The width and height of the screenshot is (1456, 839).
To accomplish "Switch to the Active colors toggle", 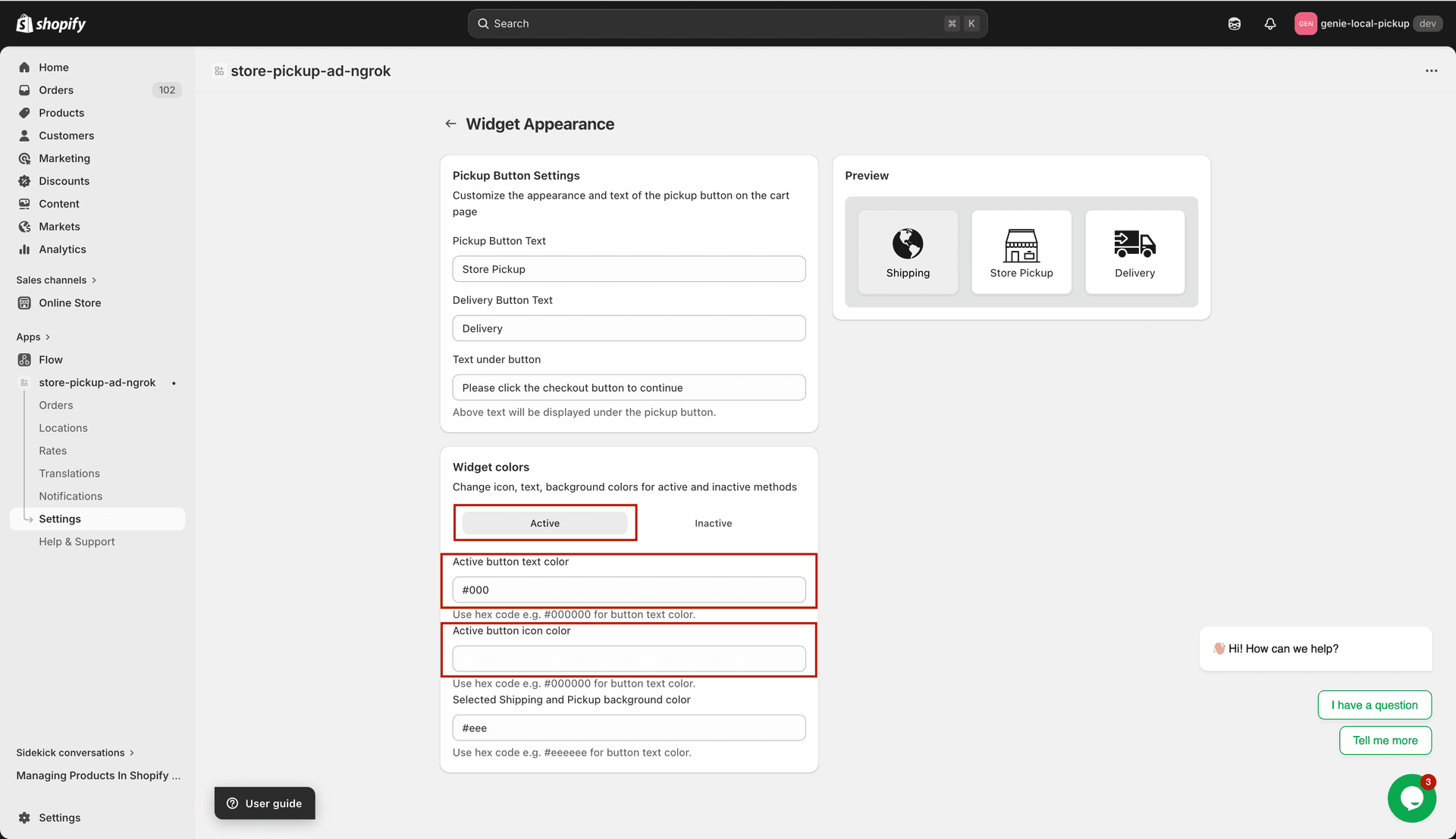I will click(544, 523).
